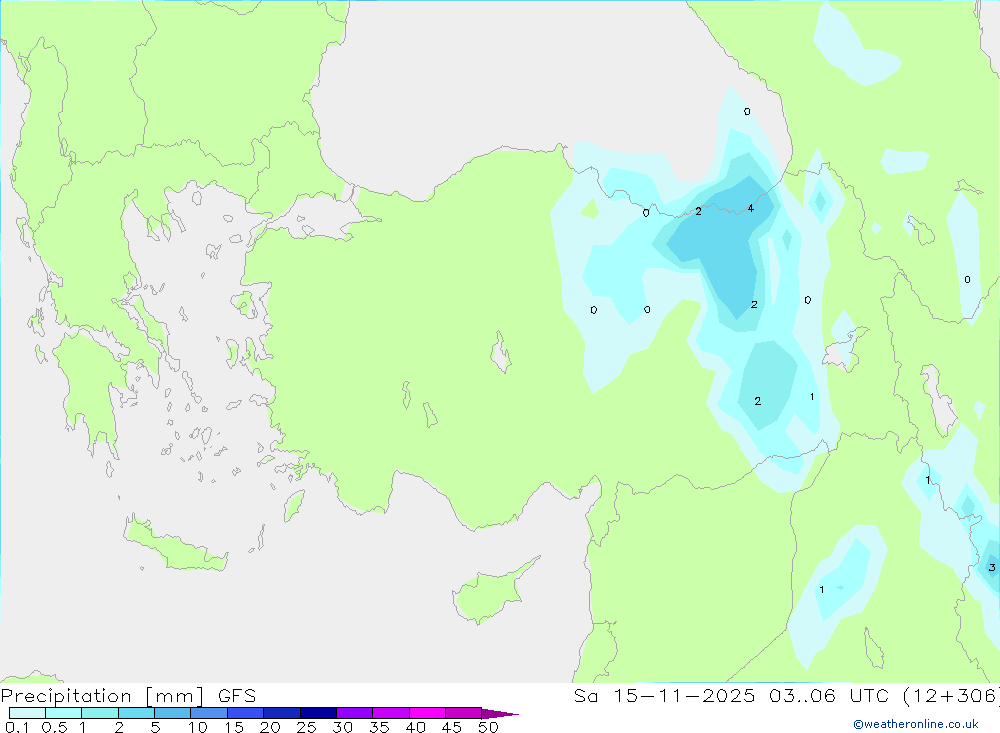This screenshot has width=1000, height=733.
Task: Select the 5–10 mm legend color box
Action: coord(173,713)
